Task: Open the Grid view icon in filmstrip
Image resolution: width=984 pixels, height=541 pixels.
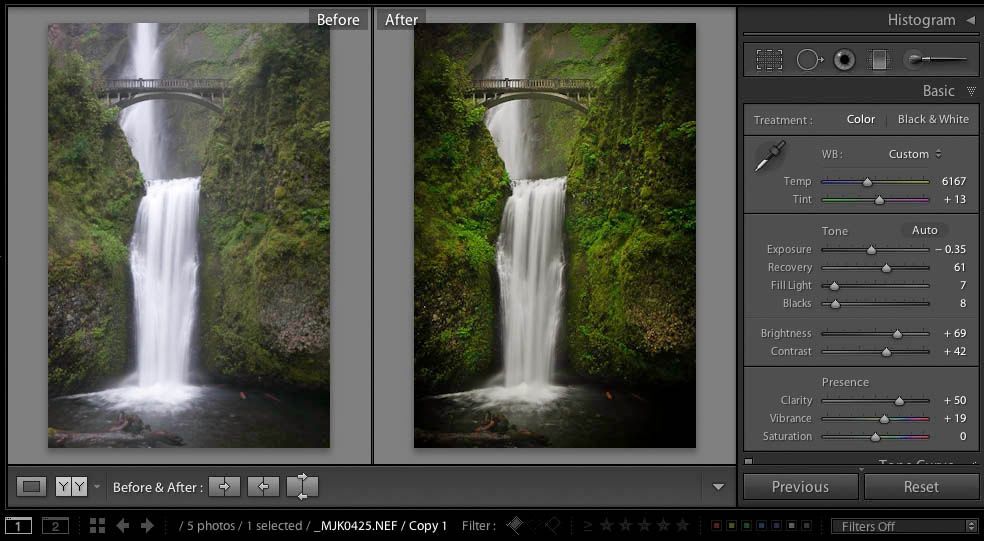Action: tap(97, 526)
